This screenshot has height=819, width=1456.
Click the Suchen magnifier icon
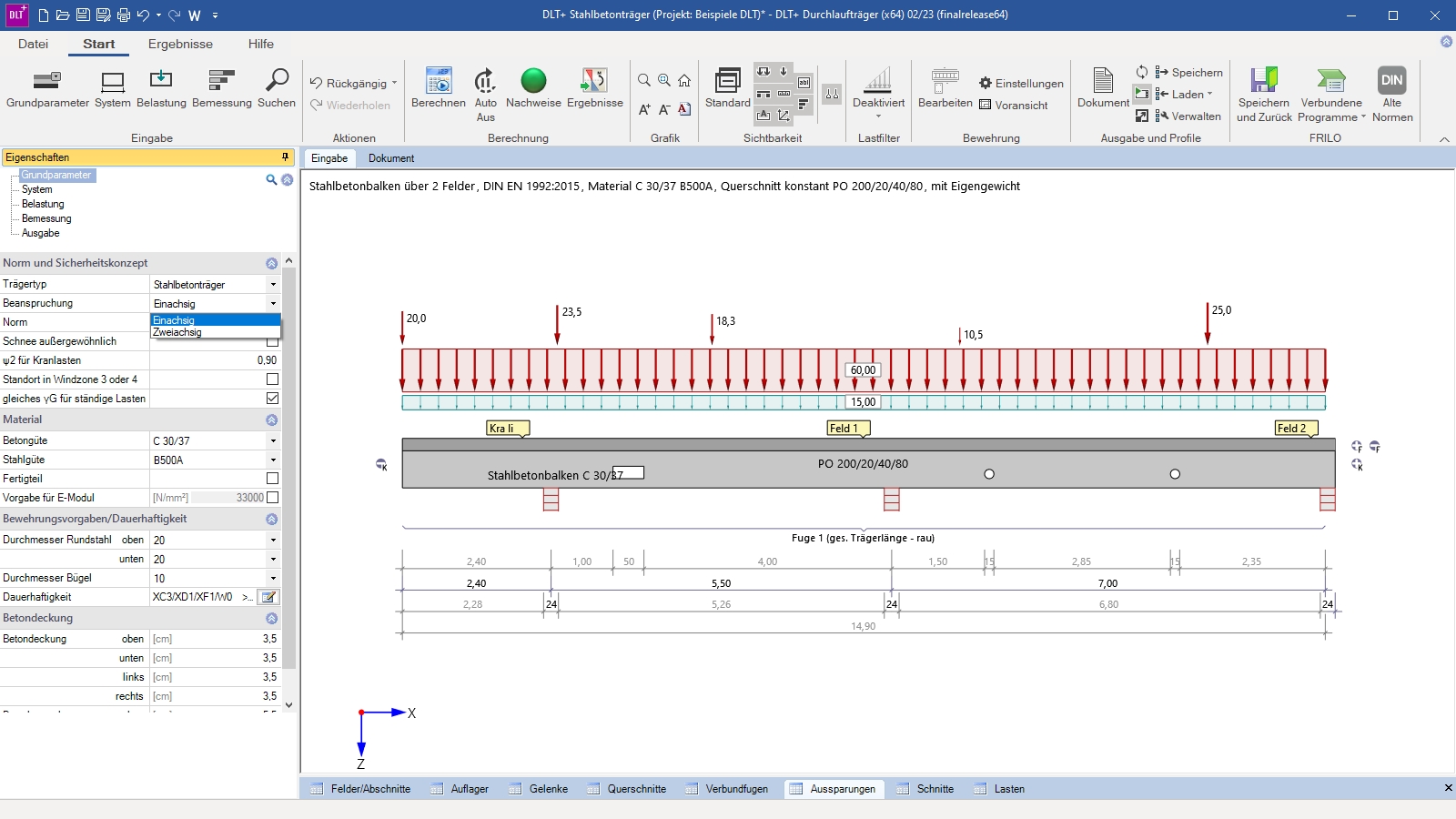[x=277, y=81]
